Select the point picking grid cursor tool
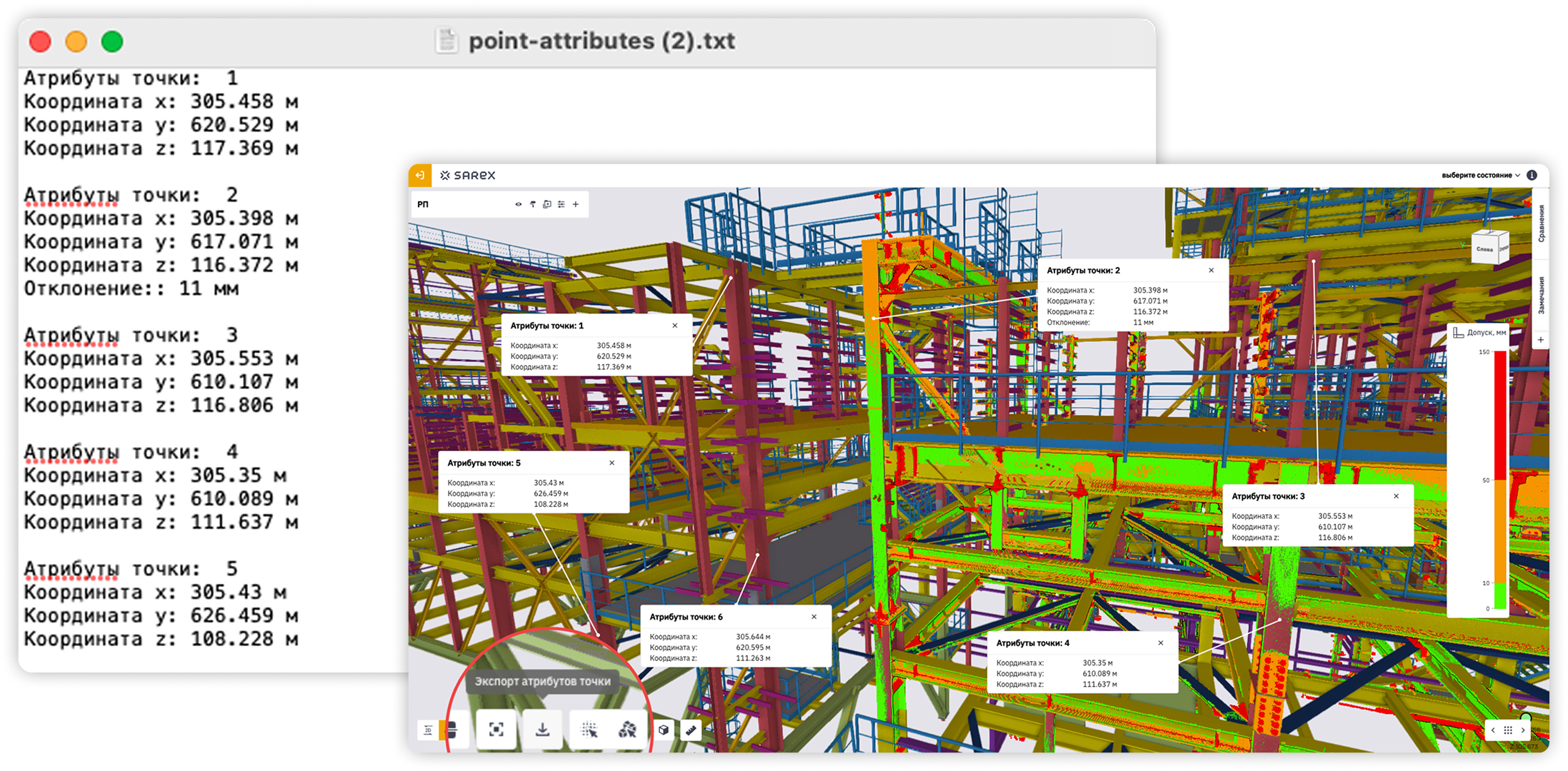 [589, 730]
